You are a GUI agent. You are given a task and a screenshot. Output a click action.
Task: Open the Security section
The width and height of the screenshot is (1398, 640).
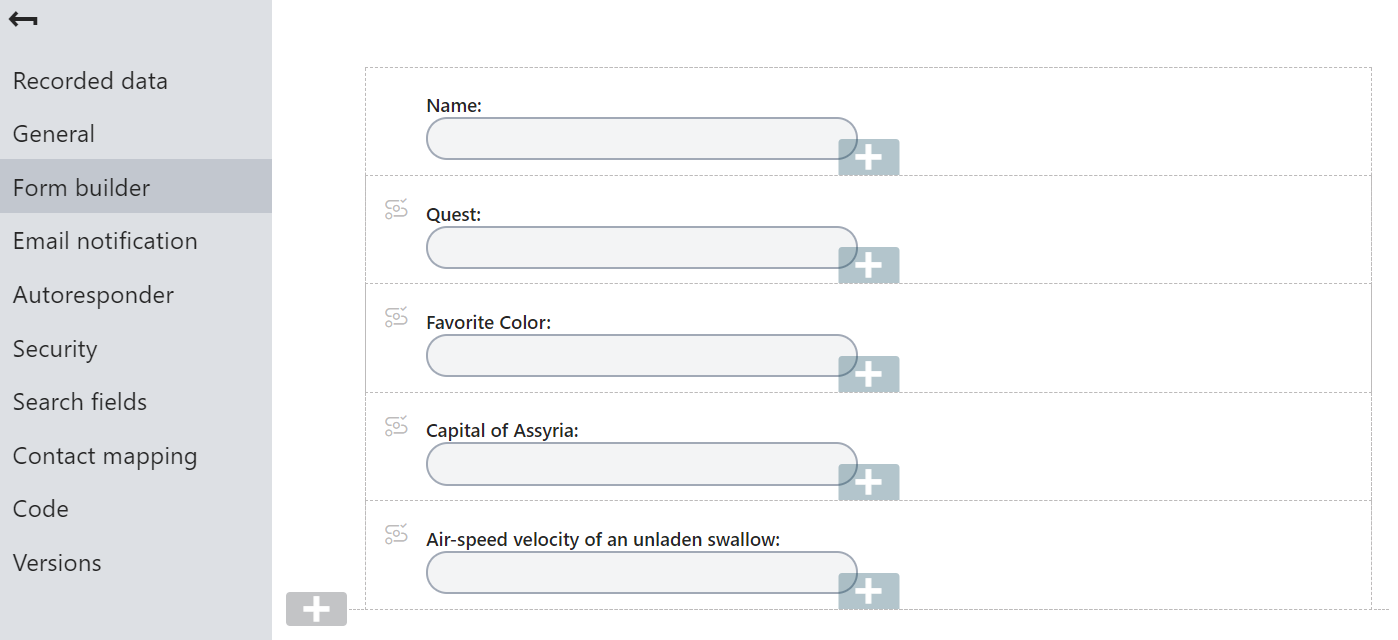coord(55,348)
